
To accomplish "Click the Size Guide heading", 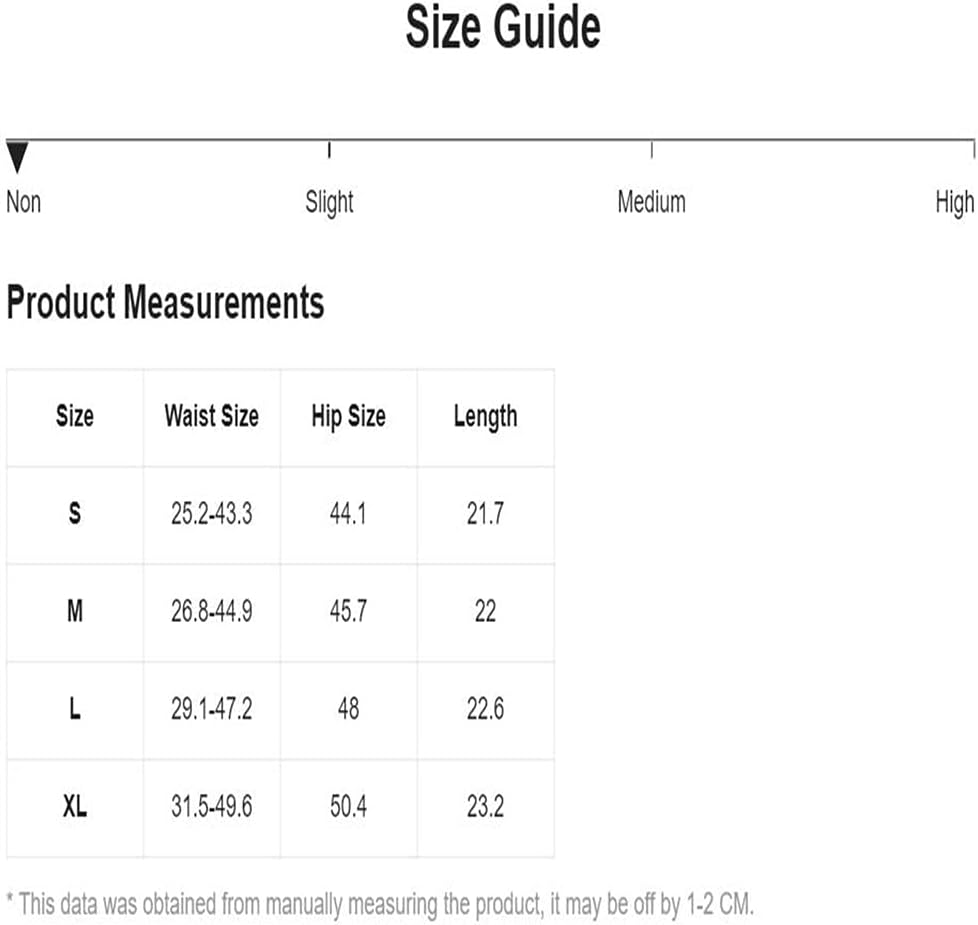I will pos(503,27).
